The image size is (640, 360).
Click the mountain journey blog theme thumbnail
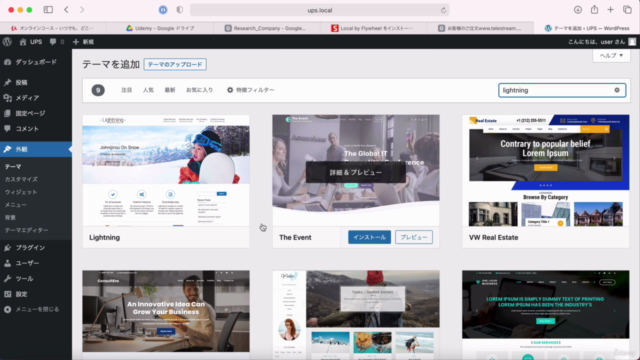point(356,315)
